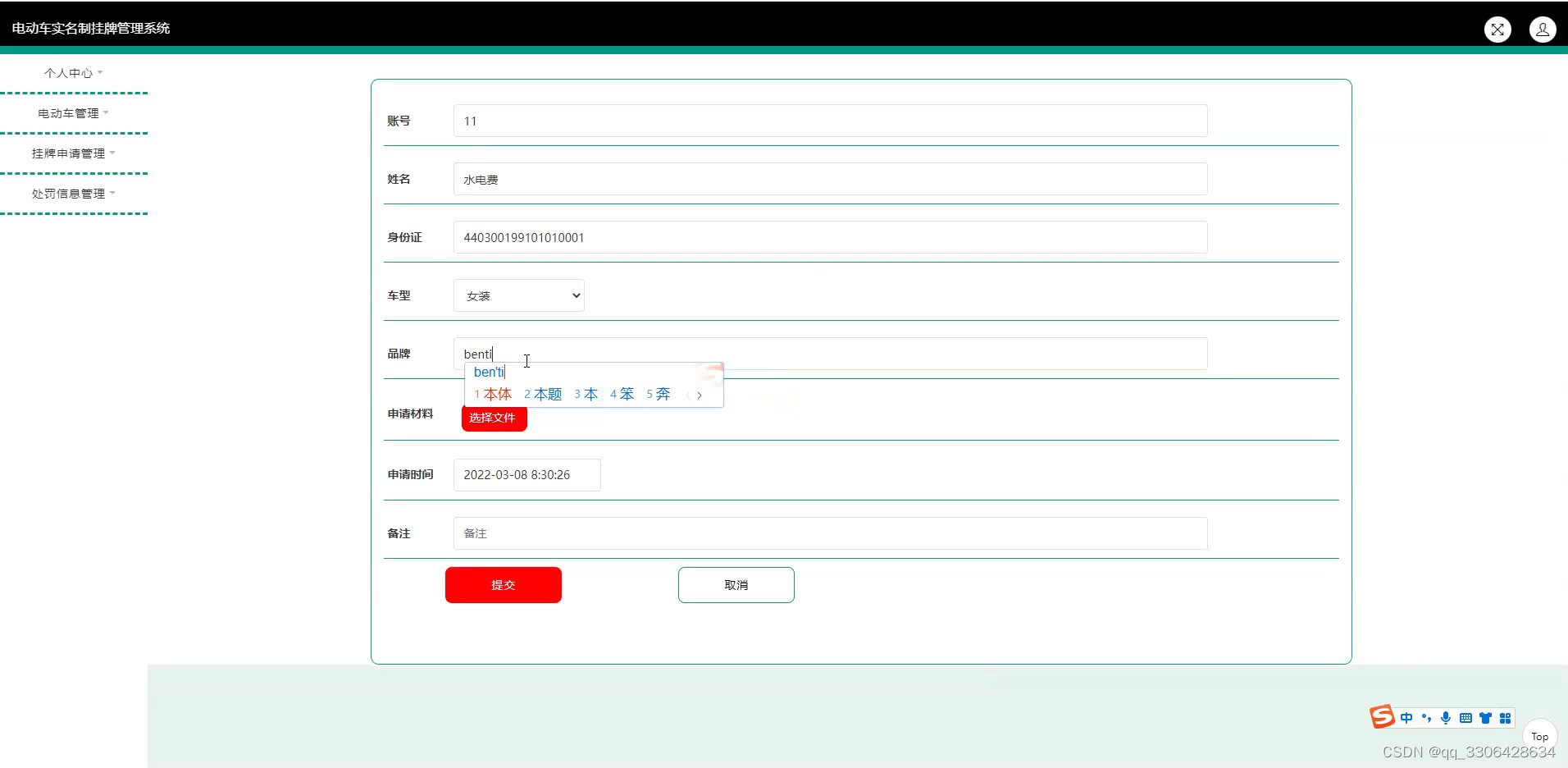
Task: Open the IME skin shirt icon
Action: point(1485,718)
